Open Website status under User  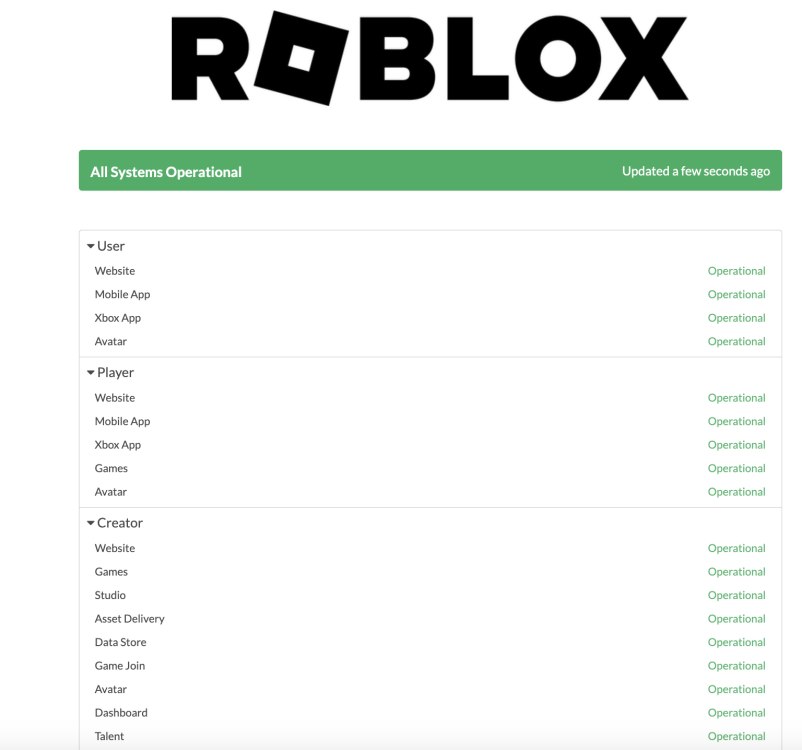coord(115,270)
